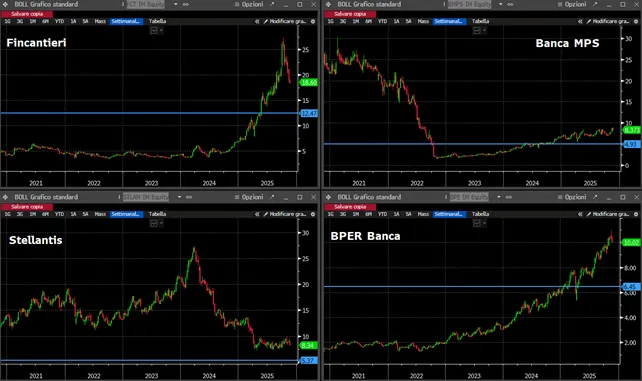
Task: Click the double-chevron collapse icon in the BPER Banca toolbar
Action: 580,214
